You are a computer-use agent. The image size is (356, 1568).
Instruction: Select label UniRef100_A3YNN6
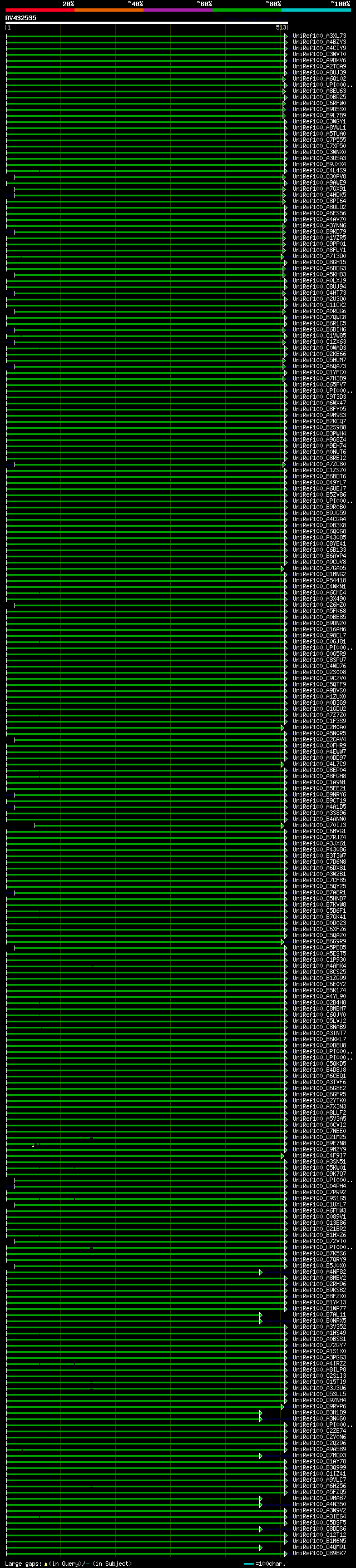[319, 225]
